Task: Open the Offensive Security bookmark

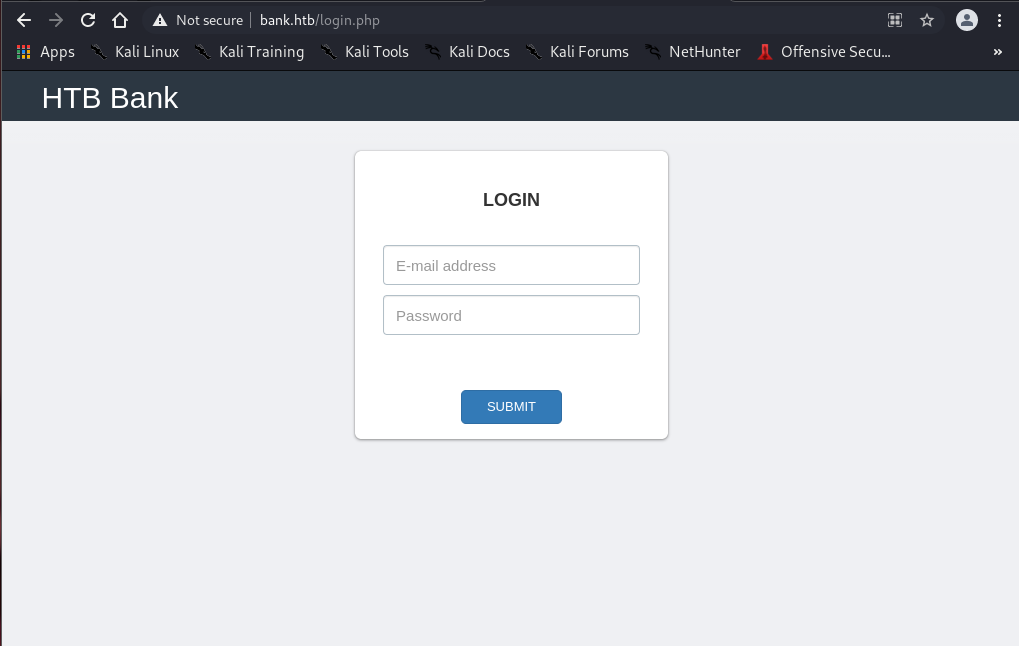Action: pos(824,52)
